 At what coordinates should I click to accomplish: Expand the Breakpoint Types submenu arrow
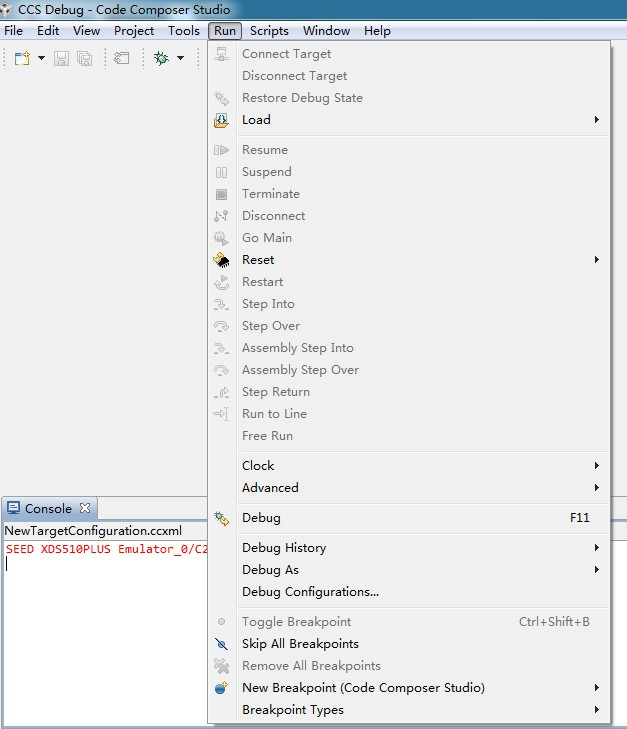pyautogui.click(x=597, y=709)
